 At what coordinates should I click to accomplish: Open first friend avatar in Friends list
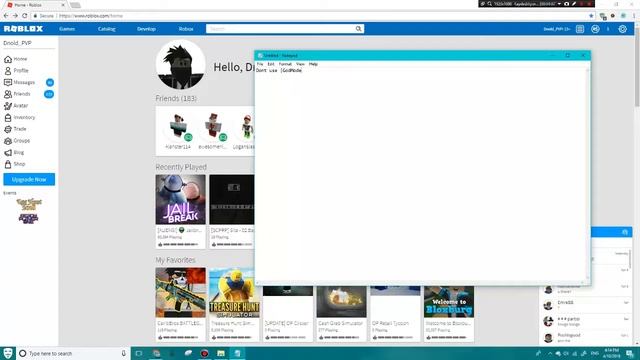pos(178,127)
